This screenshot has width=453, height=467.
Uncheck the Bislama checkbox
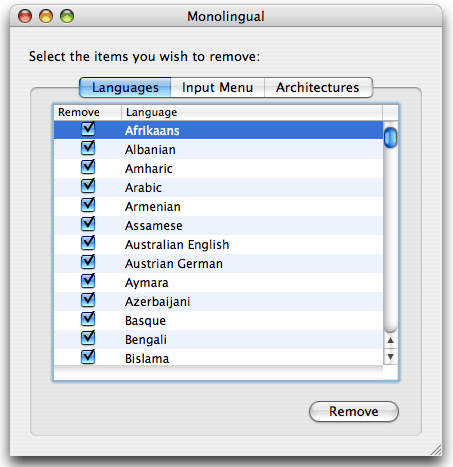click(88, 357)
